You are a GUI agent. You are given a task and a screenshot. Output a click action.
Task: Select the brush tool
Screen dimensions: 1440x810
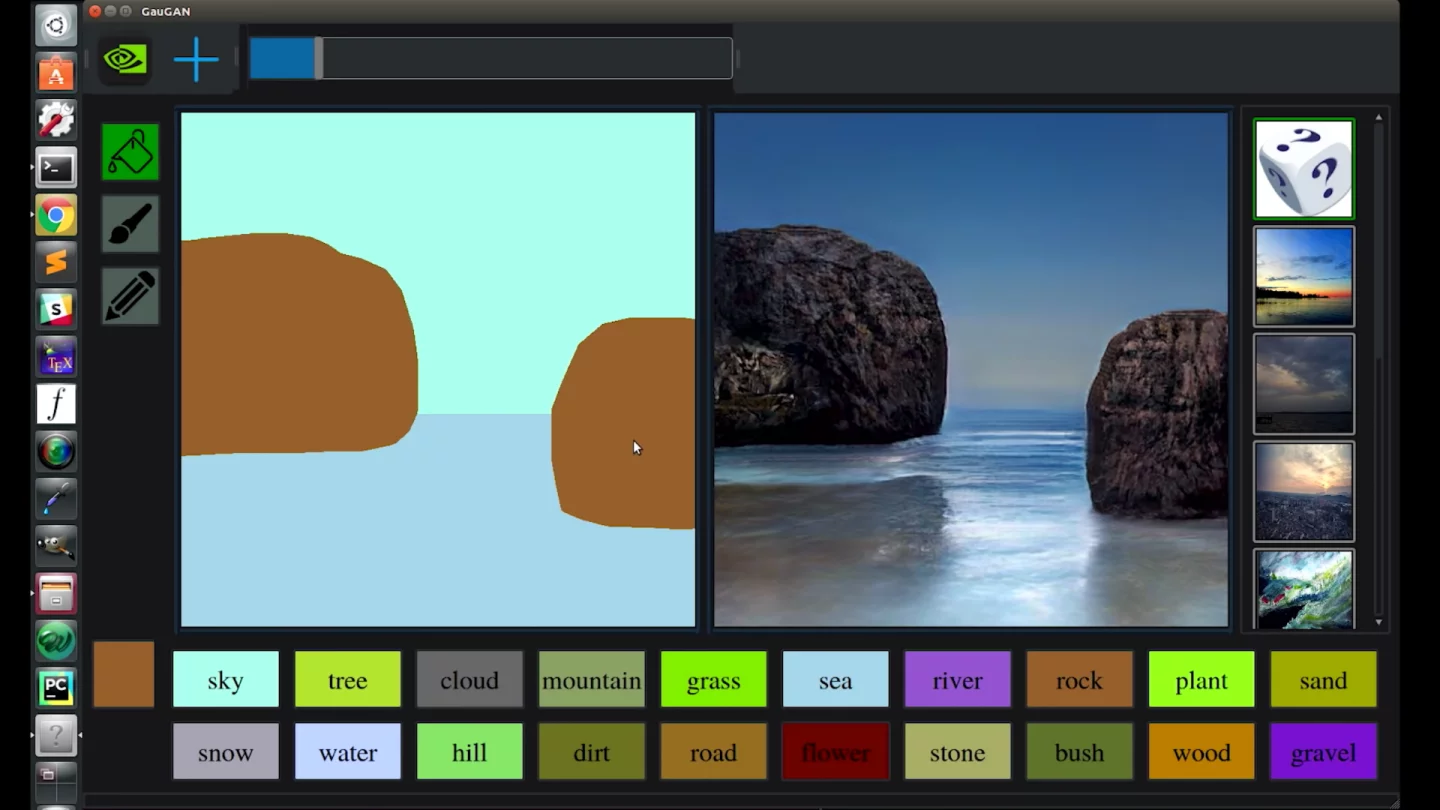[x=130, y=224]
